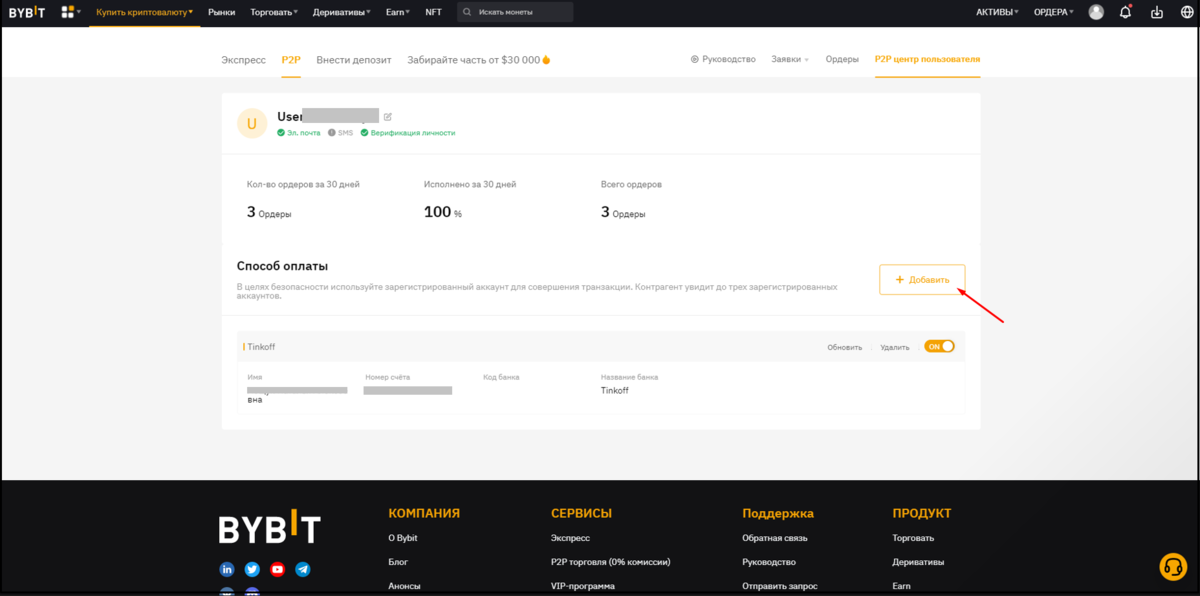Open the user profile avatar icon
The height and width of the screenshot is (596, 1200).
[1096, 12]
